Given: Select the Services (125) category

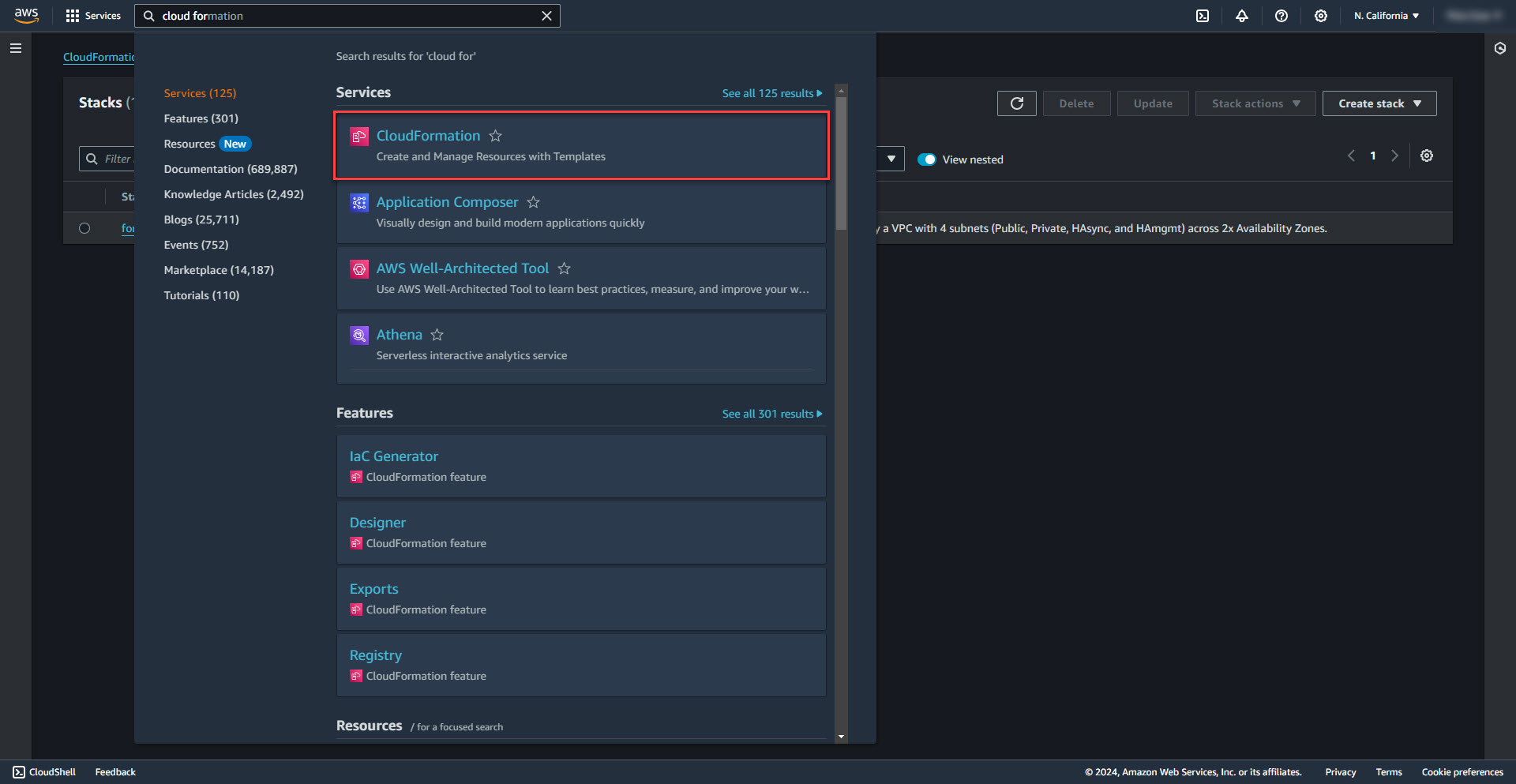Looking at the screenshot, I should pyautogui.click(x=200, y=93).
